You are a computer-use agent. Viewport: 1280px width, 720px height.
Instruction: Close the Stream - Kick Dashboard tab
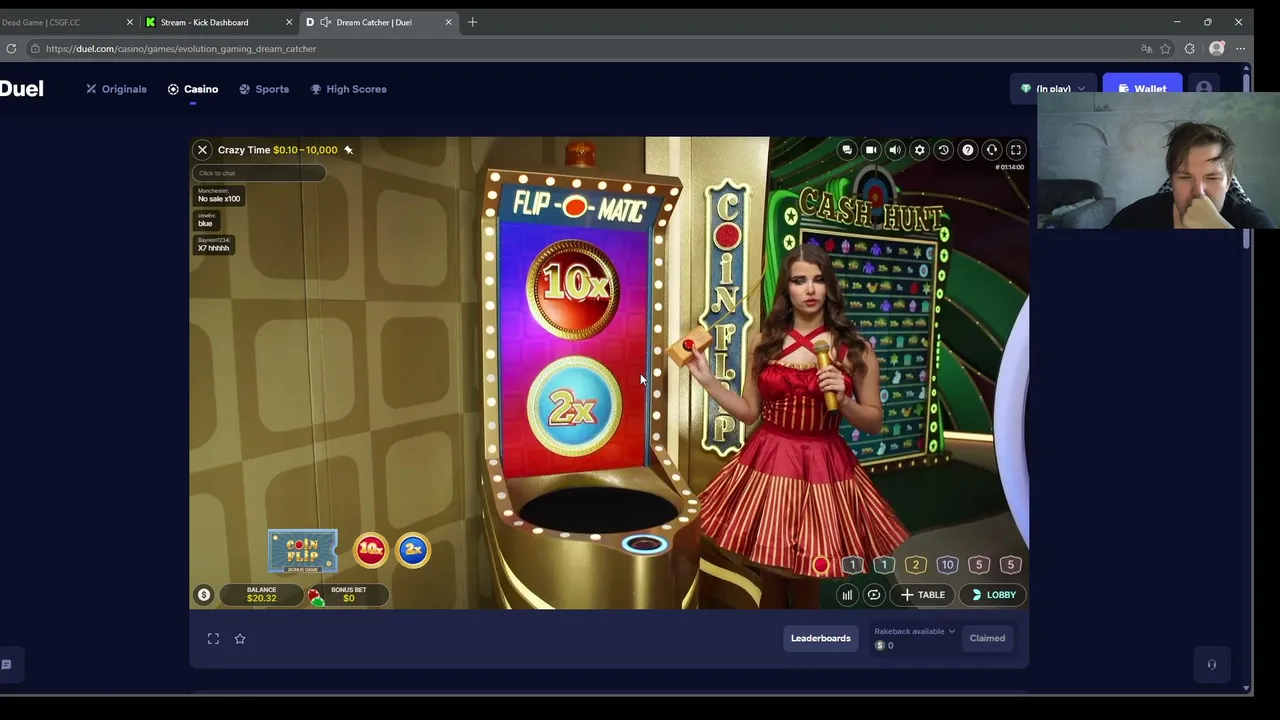[x=289, y=22]
